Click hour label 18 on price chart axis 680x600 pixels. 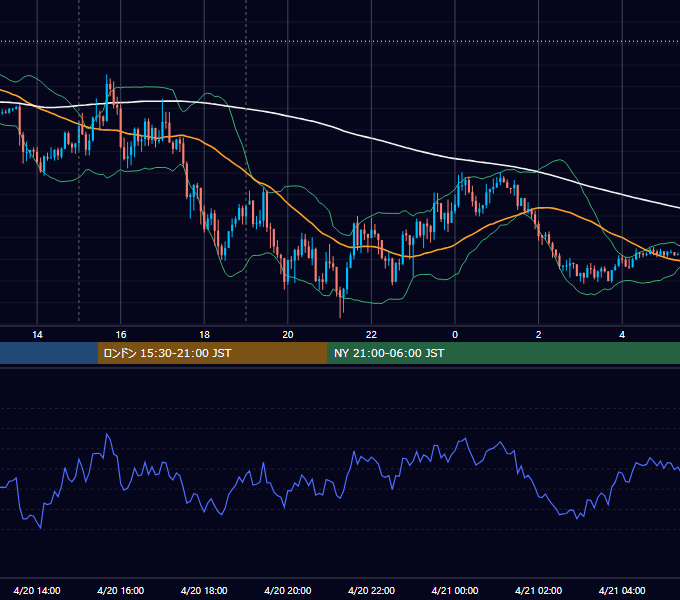[204, 335]
